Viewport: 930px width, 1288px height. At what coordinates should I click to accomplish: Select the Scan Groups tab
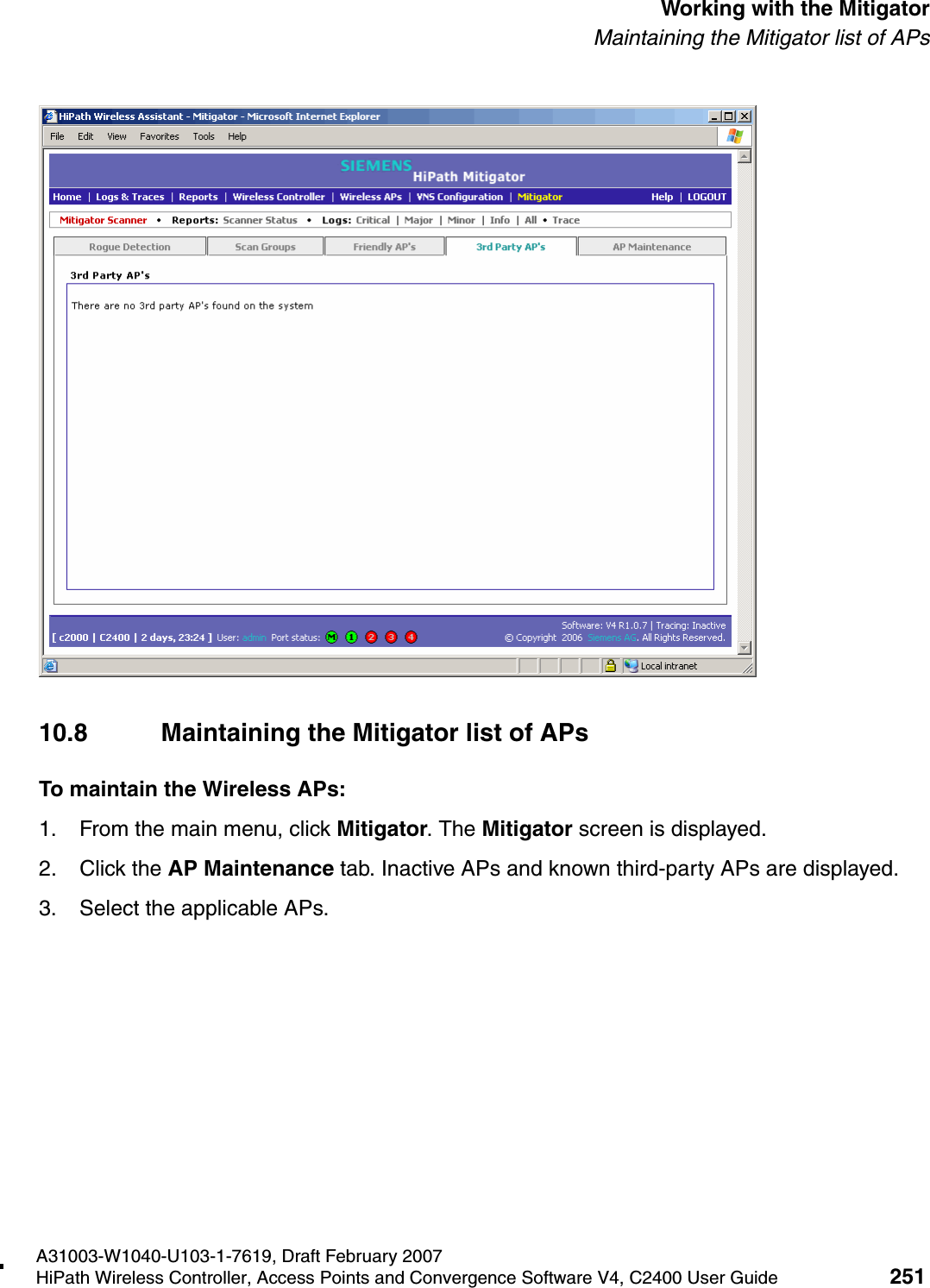[x=265, y=246]
